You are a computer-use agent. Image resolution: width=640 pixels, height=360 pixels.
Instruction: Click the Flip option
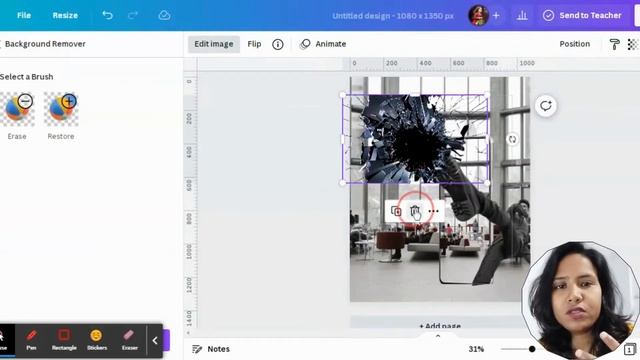tap(254, 44)
